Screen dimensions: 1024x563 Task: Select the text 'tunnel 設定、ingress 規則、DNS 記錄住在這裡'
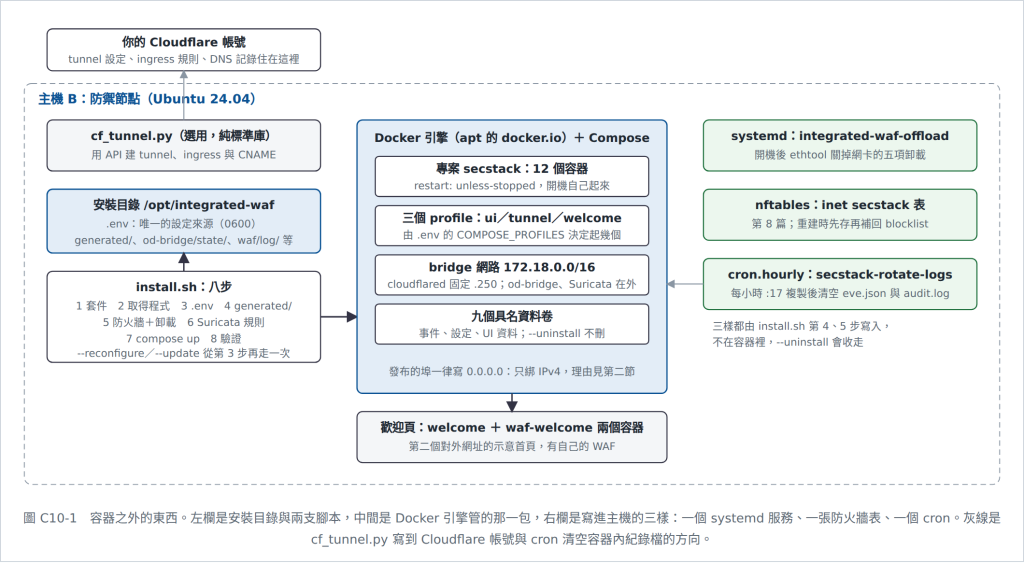(184, 59)
